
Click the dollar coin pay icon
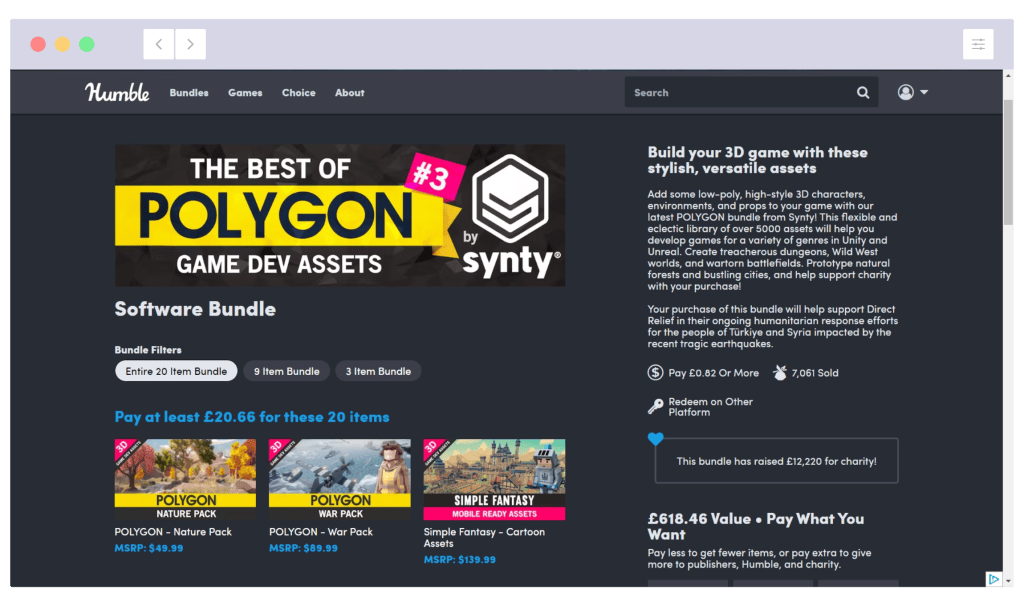(x=655, y=373)
